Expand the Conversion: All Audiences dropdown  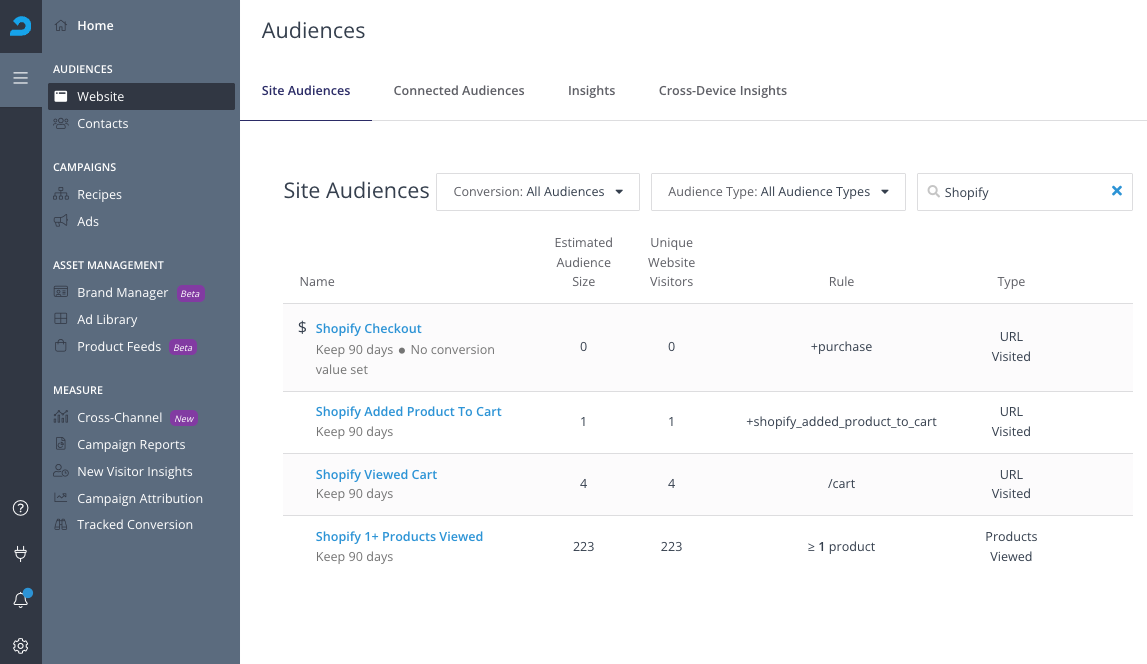[x=538, y=192]
